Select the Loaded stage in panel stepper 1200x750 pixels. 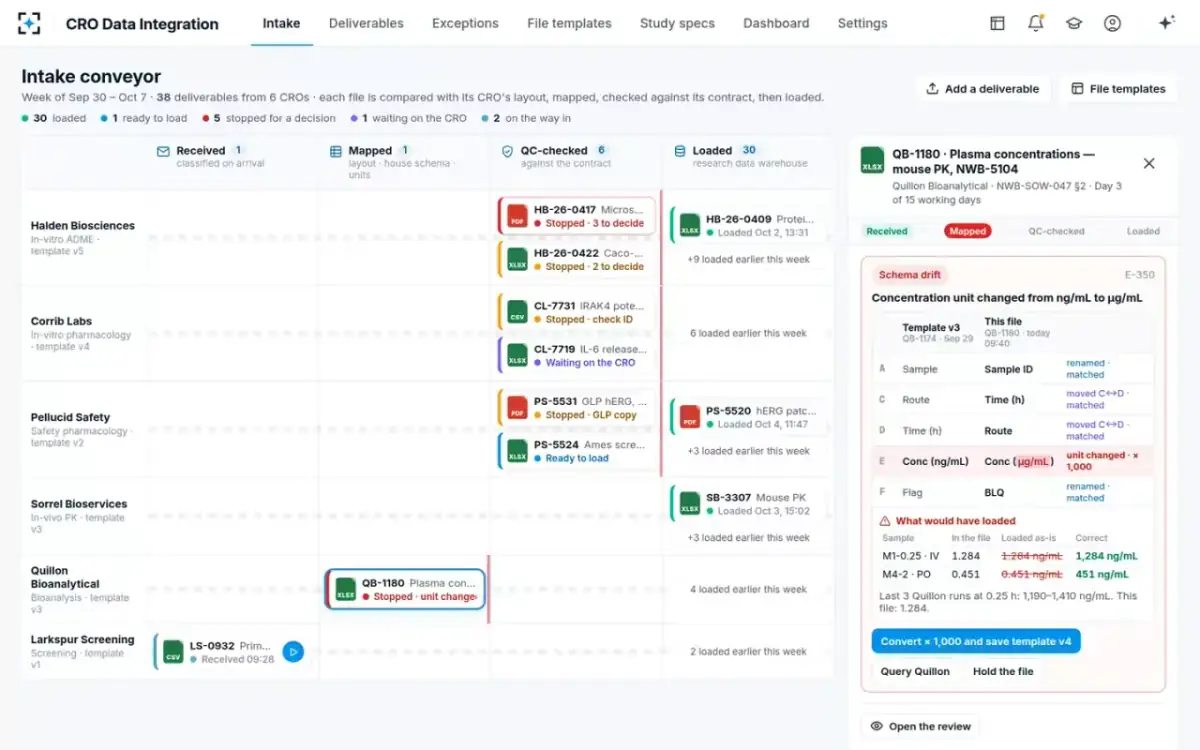[1143, 231]
